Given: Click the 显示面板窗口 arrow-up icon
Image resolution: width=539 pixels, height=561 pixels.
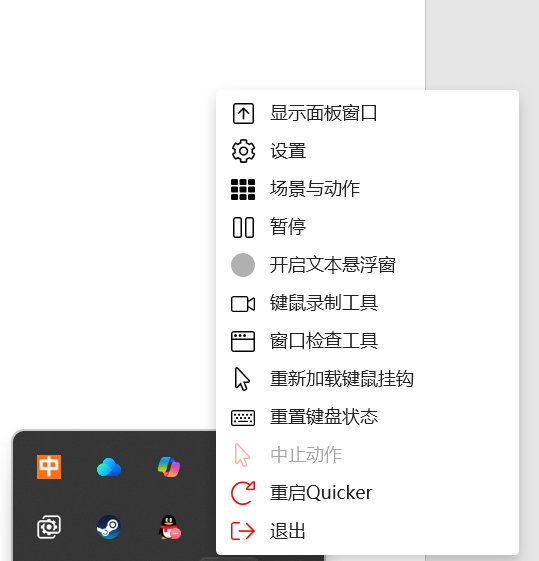Looking at the screenshot, I should click(x=243, y=113).
